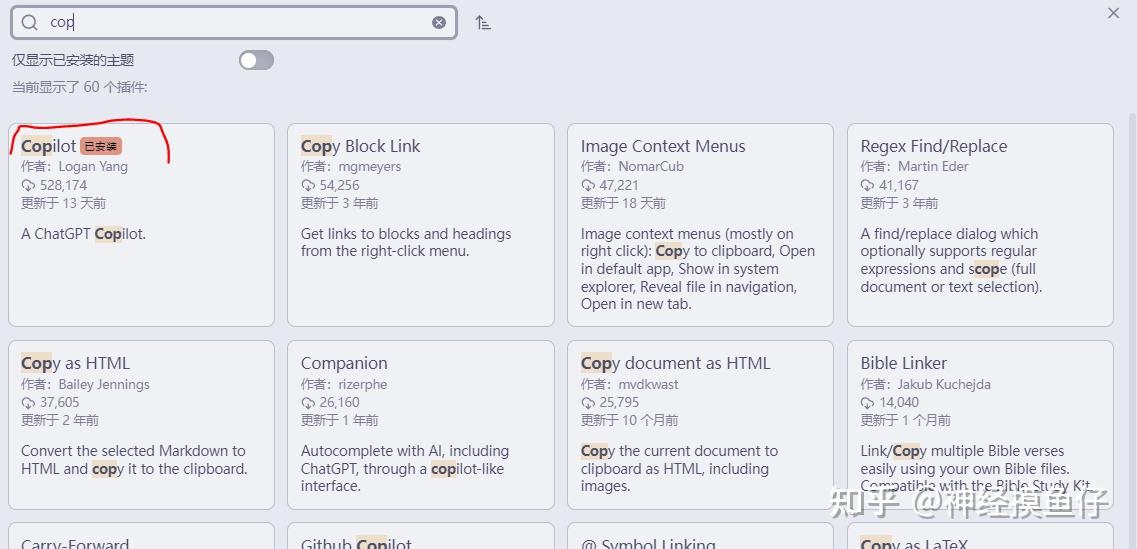Click the plugin search input field
Image resolution: width=1137 pixels, height=549 pixels.
[240, 23]
